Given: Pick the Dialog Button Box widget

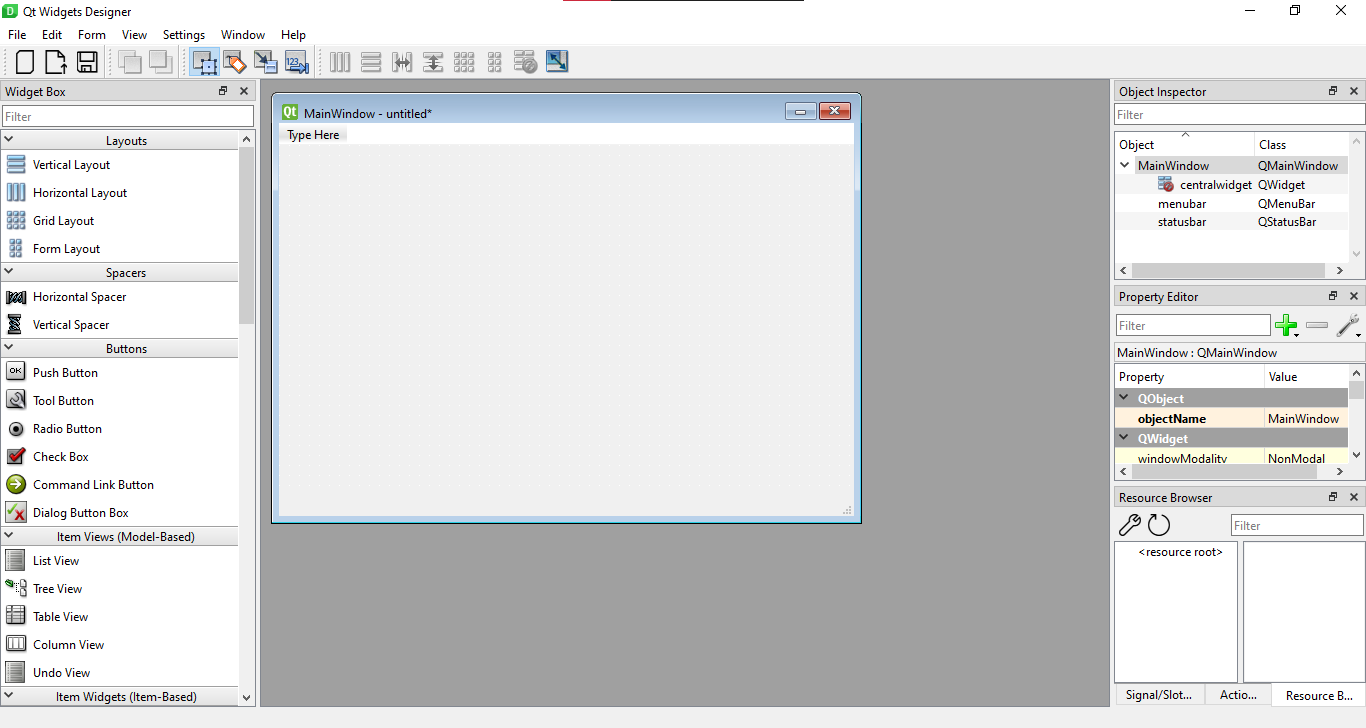Looking at the screenshot, I should pyautogui.click(x=80, y=513).
